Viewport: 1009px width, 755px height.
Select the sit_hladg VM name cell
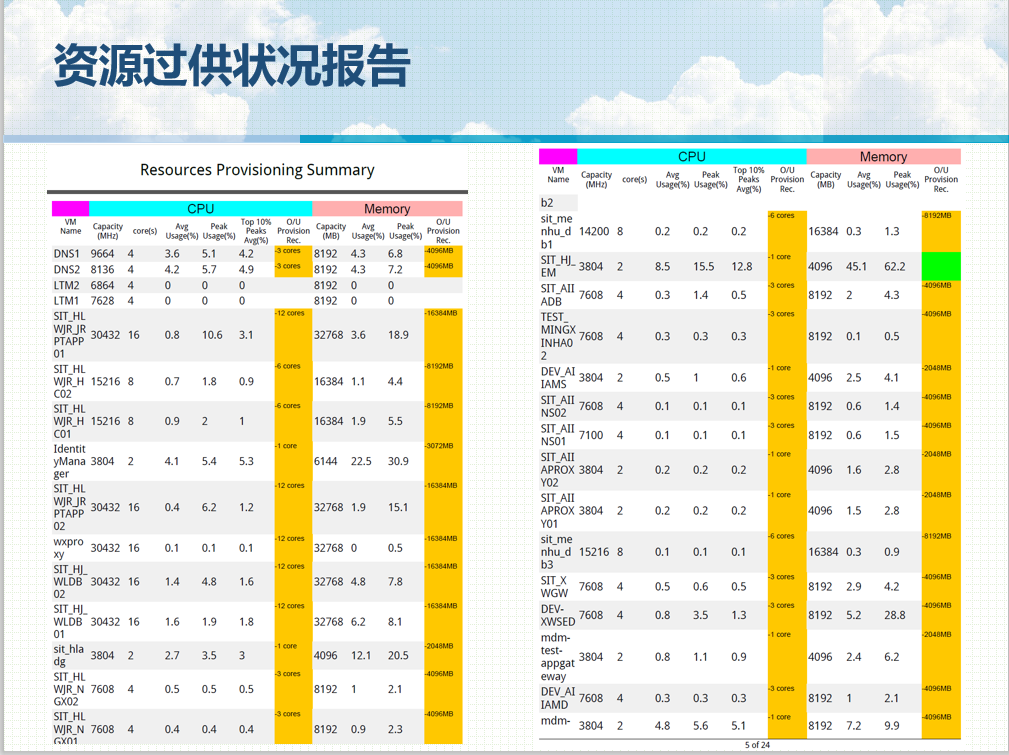click(69, 656)
